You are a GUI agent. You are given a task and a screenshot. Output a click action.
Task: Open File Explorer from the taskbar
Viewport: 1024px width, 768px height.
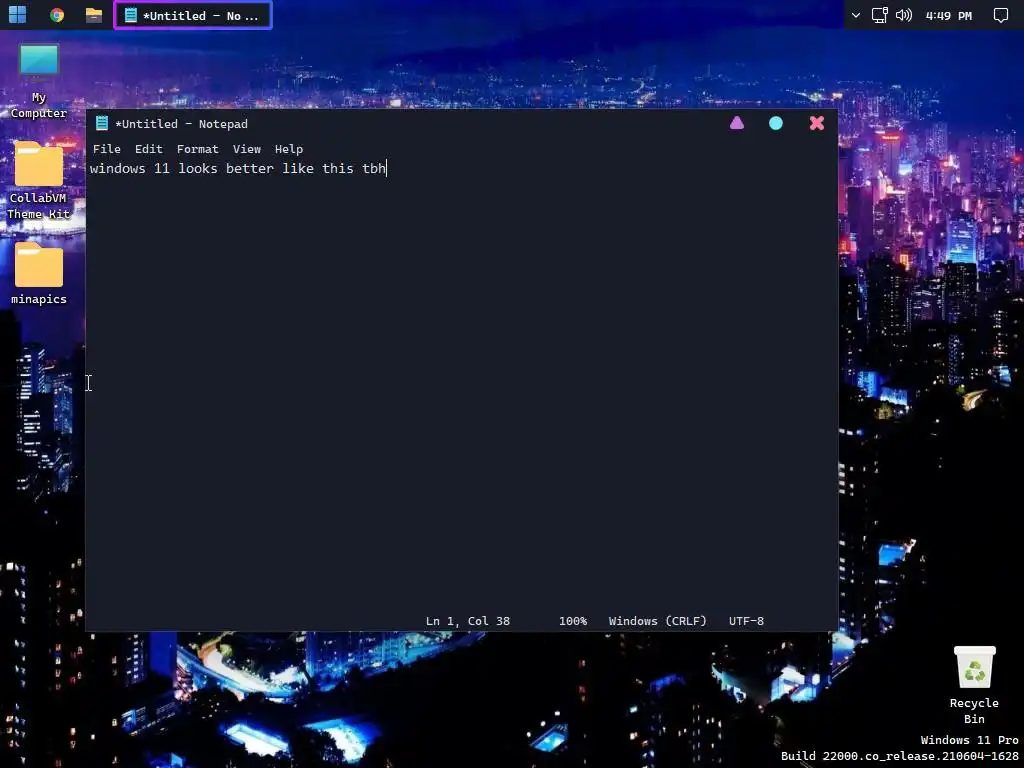[94, 15]
